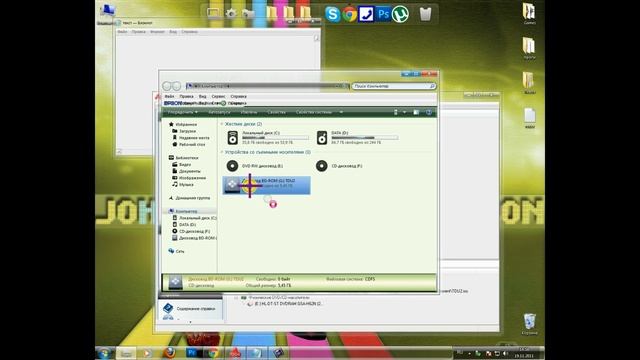Click System Properties in Explorer toolbar

click(x=314, y=112)
